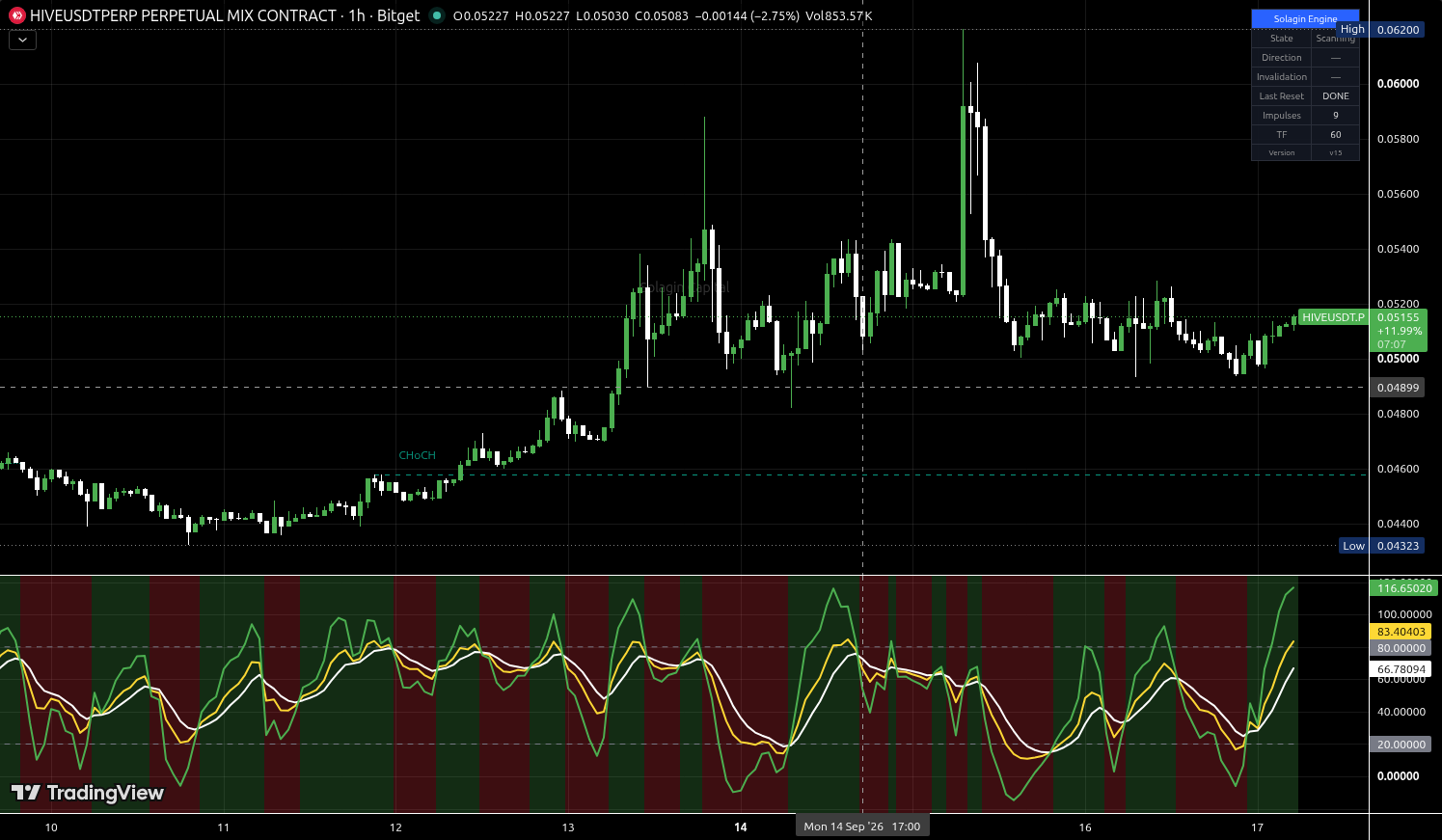Click the 0.05800 price axis label
This screenshot has height=840, width=1442.
[x=1398, y=139]
